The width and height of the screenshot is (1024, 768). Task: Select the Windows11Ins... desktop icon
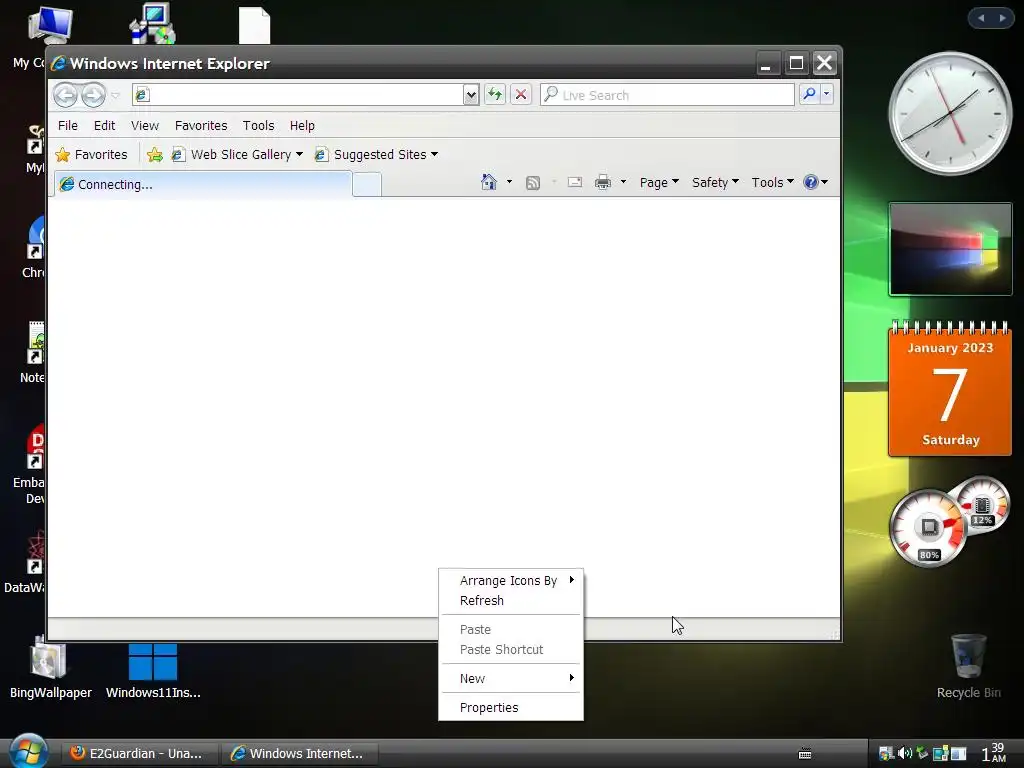(x=153, y=669)
